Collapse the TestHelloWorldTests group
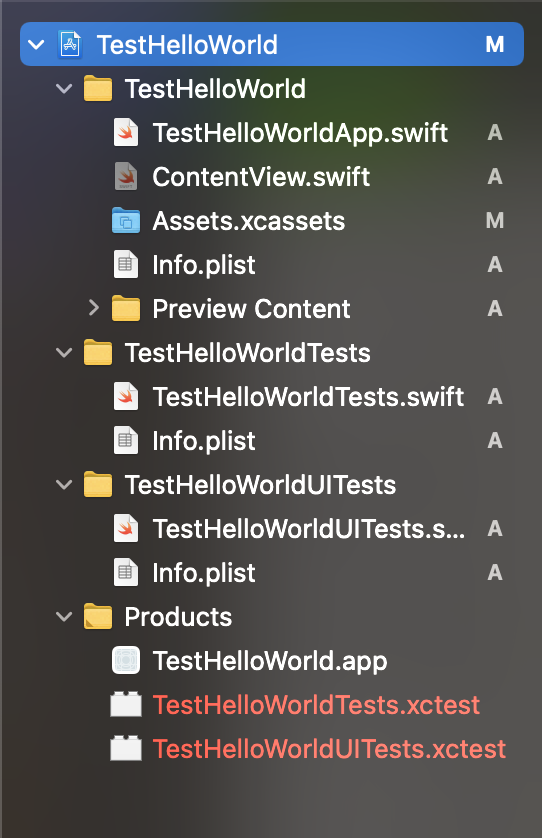The image size is (542, 838). click(x=64, y=353)
